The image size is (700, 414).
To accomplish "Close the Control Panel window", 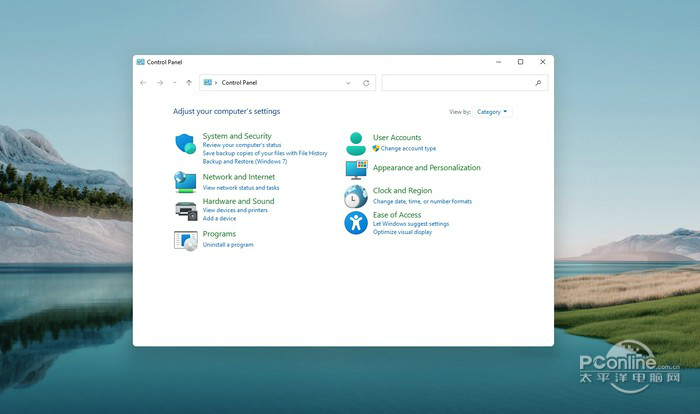I will point(543,62).
